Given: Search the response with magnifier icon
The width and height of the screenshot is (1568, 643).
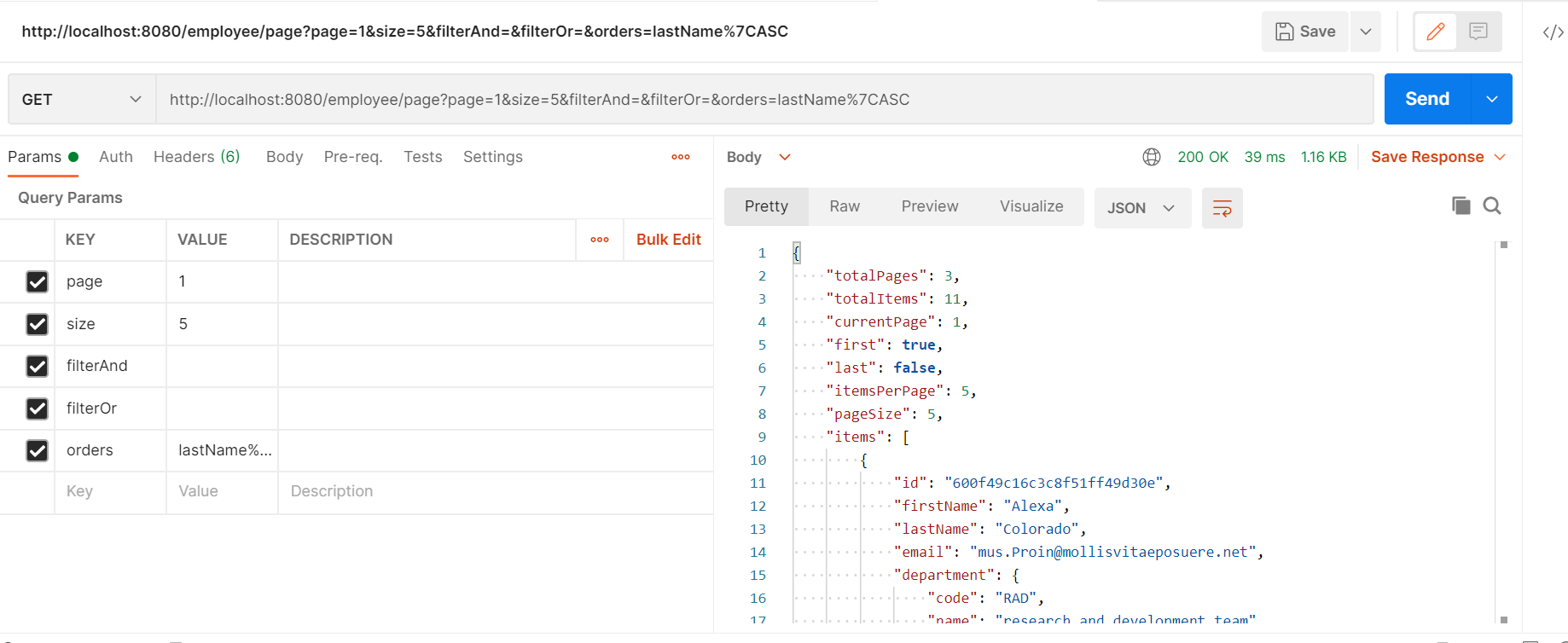Looking at the screenshot, I should coord(1492,206).
